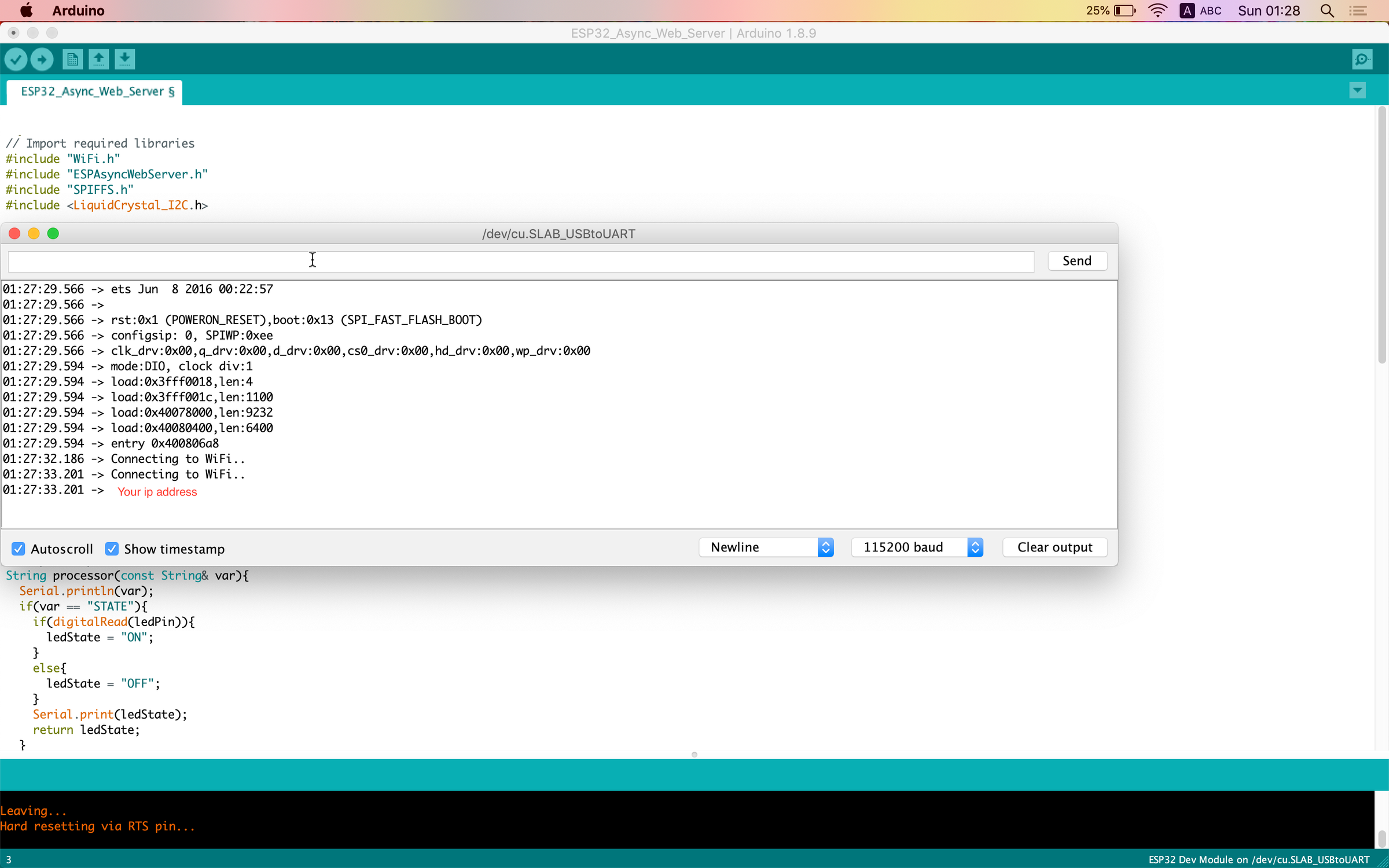Click the Send button
This screenshot has width=1389, height=868.
pos(1076,261)
